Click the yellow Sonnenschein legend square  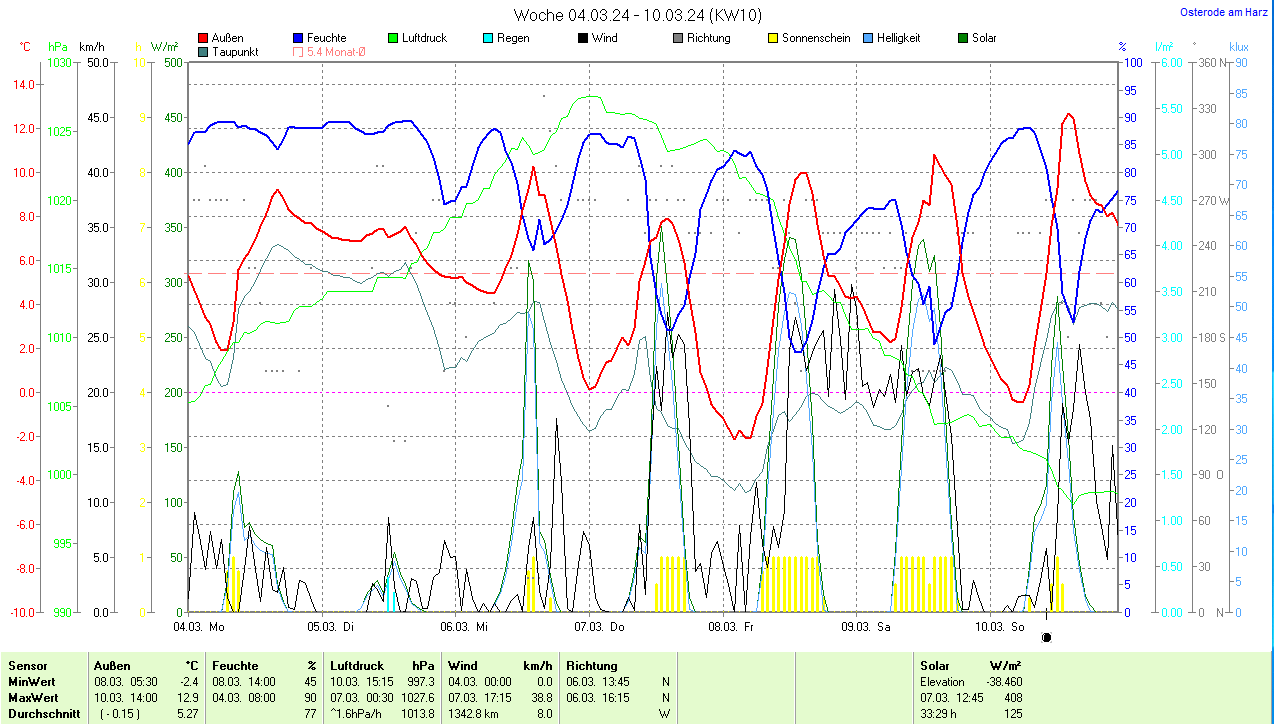click(x=773, y=38)
